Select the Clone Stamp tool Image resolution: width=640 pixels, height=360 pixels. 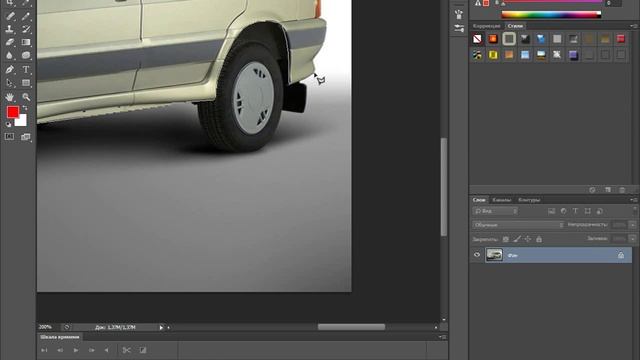10,29
